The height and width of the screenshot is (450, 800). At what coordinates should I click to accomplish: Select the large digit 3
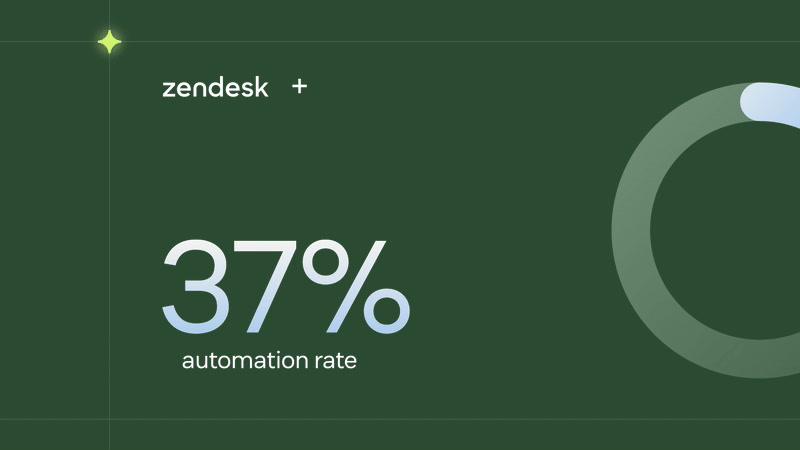click(x=199, y=287)
